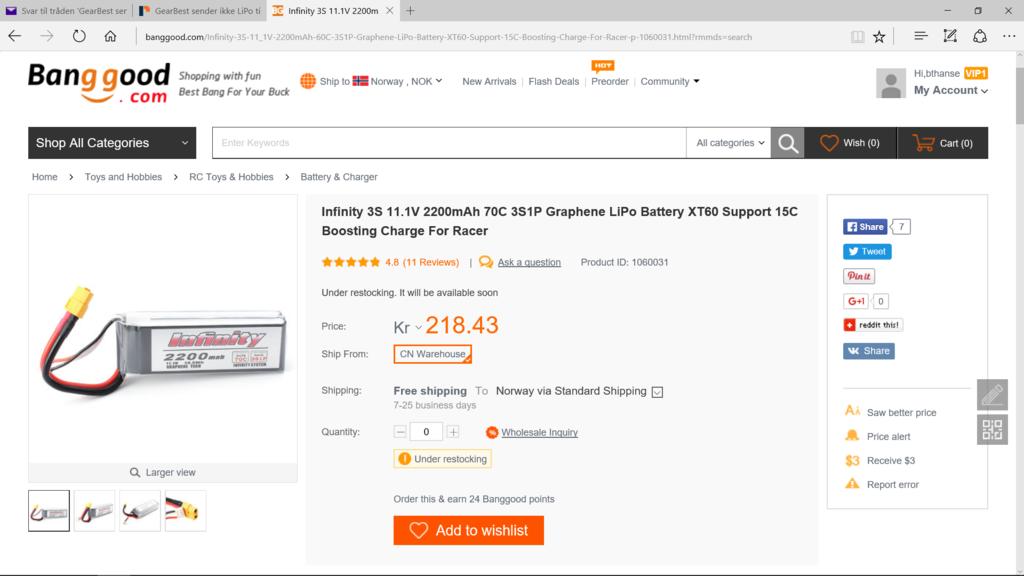Click the search magnifier button
The image size is (1024, 576).
788,143
